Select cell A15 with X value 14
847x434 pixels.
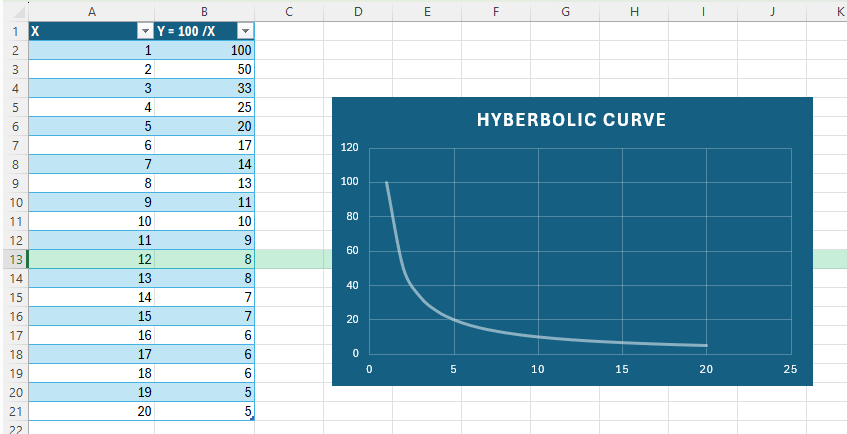(91, 297)
